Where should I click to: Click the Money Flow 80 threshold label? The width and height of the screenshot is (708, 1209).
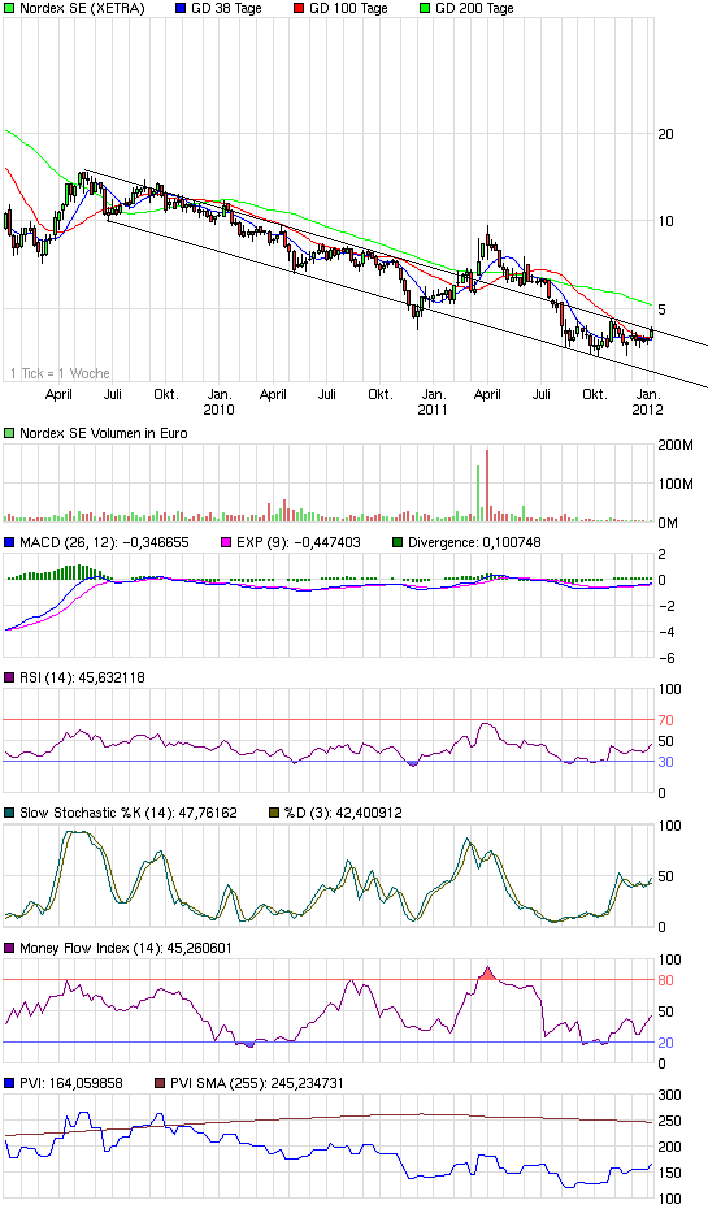click(x=666, y=980)
